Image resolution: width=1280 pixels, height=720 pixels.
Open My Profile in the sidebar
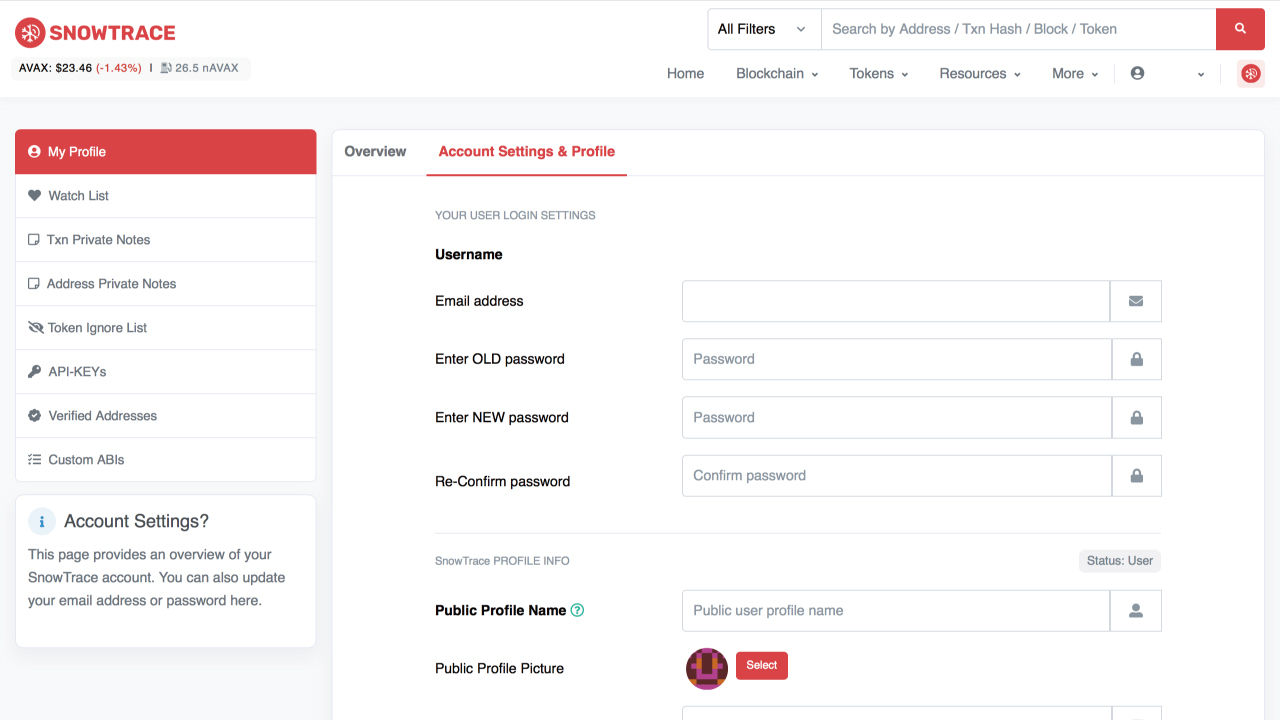point(166,152)
